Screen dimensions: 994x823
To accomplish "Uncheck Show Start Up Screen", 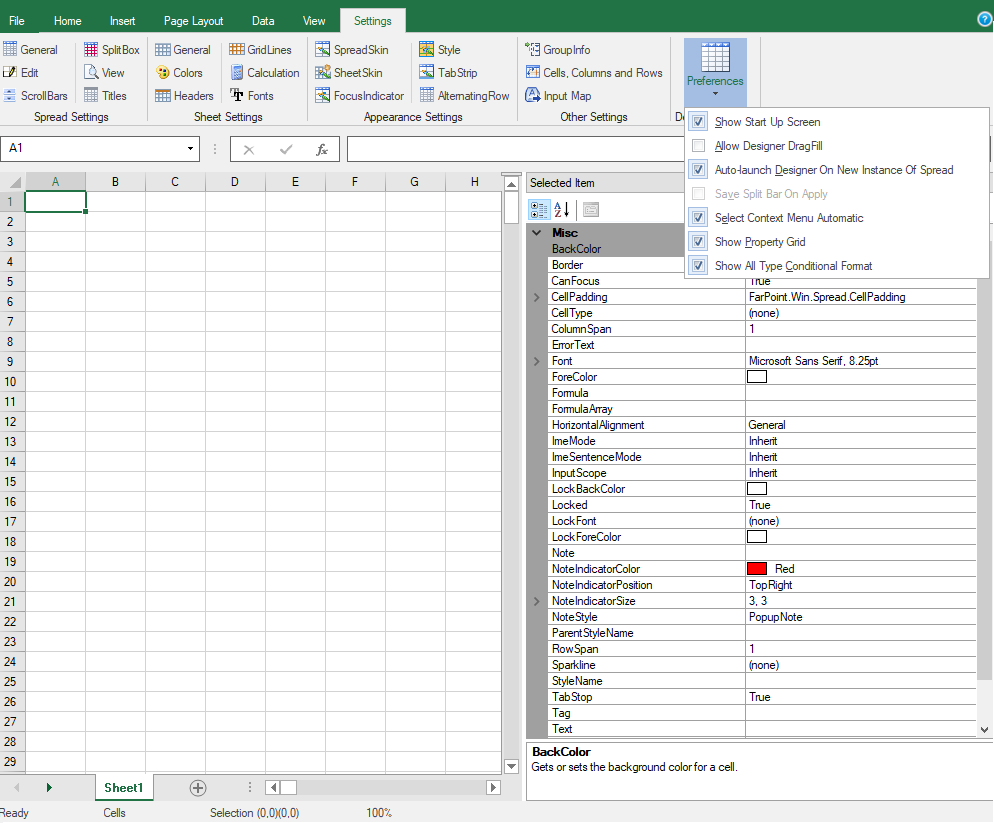I will tap(699, 122).
